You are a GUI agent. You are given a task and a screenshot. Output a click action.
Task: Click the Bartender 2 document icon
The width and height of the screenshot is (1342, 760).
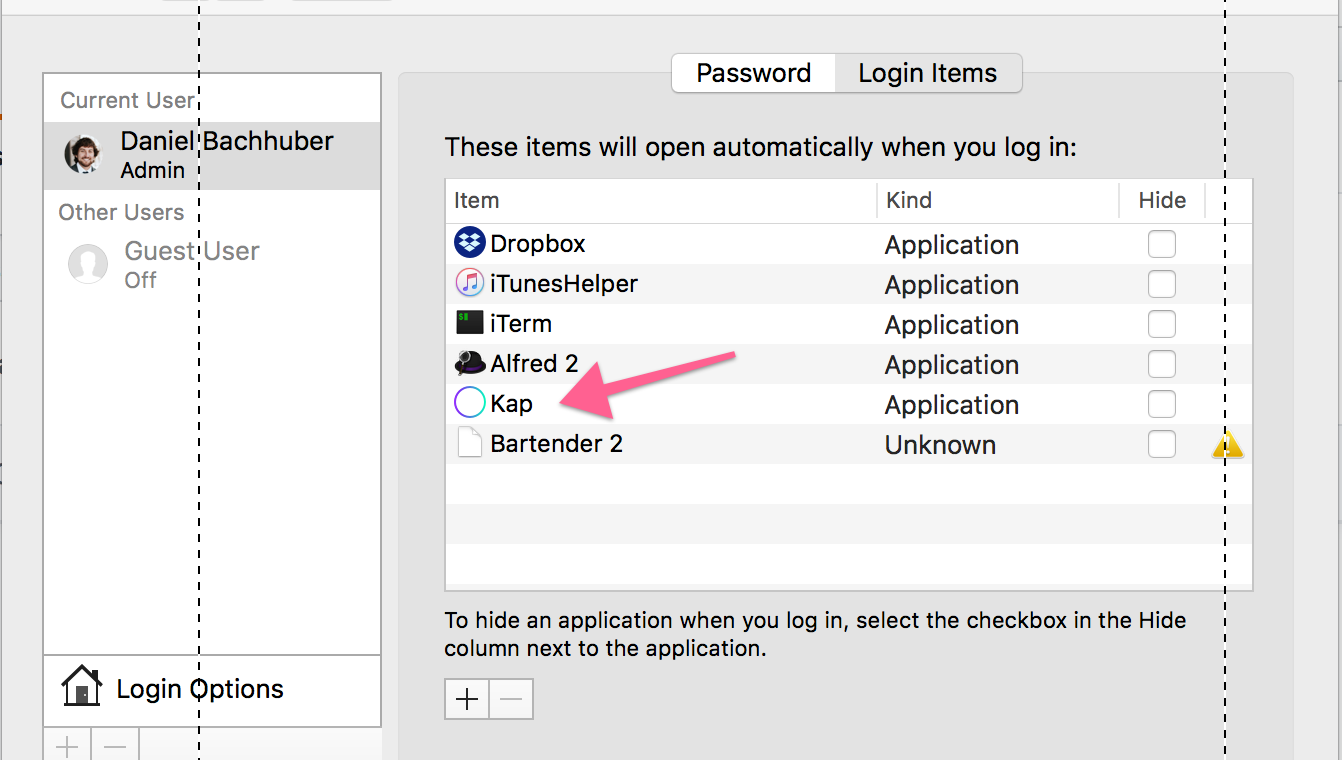pos(470,443)
